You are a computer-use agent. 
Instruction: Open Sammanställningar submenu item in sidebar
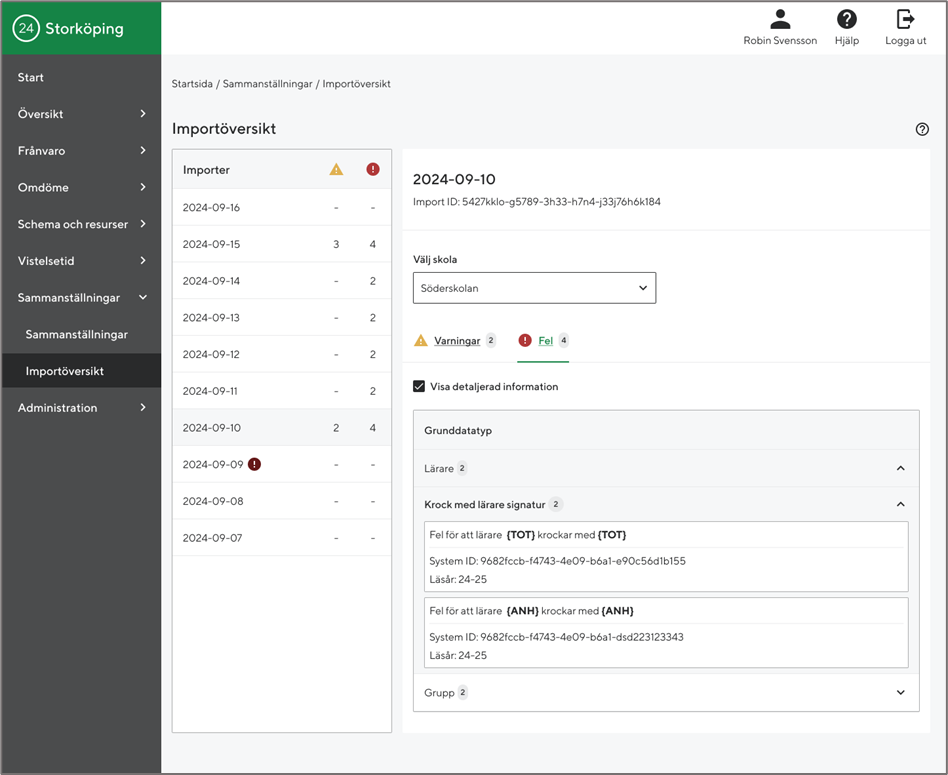tap(76, 334)
